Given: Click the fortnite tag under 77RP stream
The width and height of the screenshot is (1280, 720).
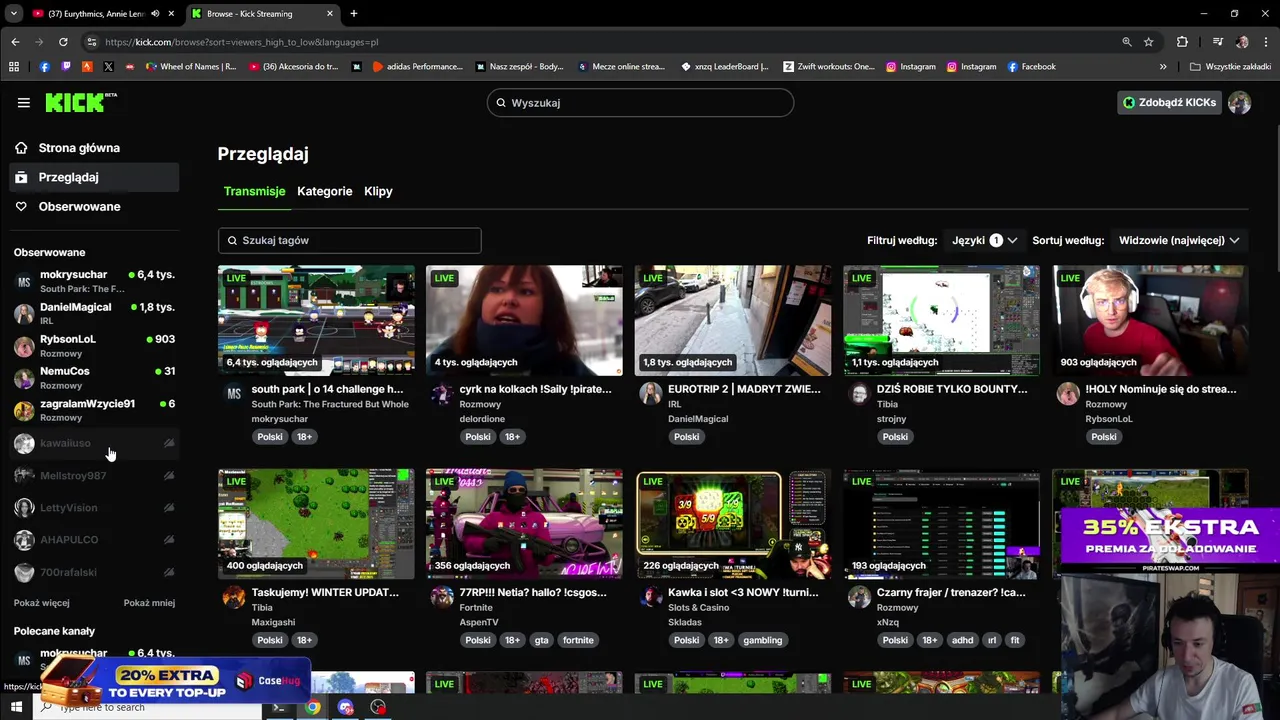Looking at the screenshot, I should (578, 640).
